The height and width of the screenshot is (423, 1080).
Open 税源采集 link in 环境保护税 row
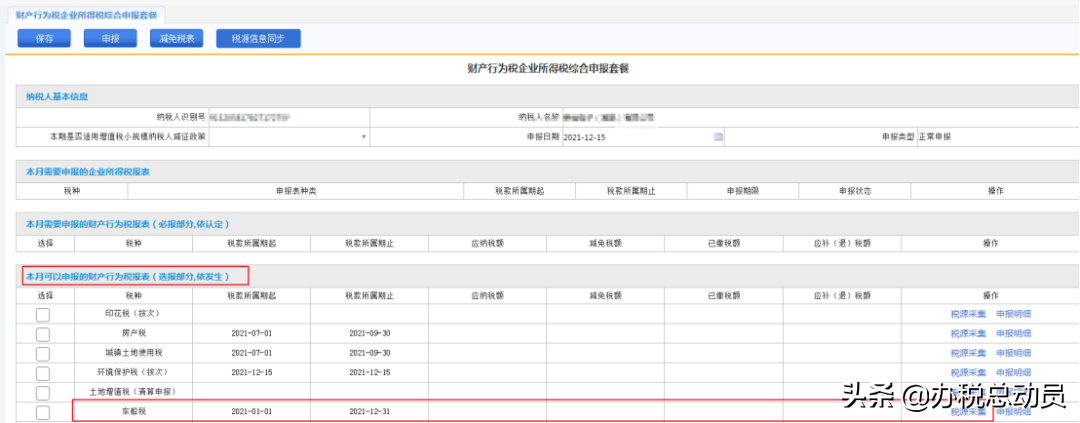[x=968, y=372]
